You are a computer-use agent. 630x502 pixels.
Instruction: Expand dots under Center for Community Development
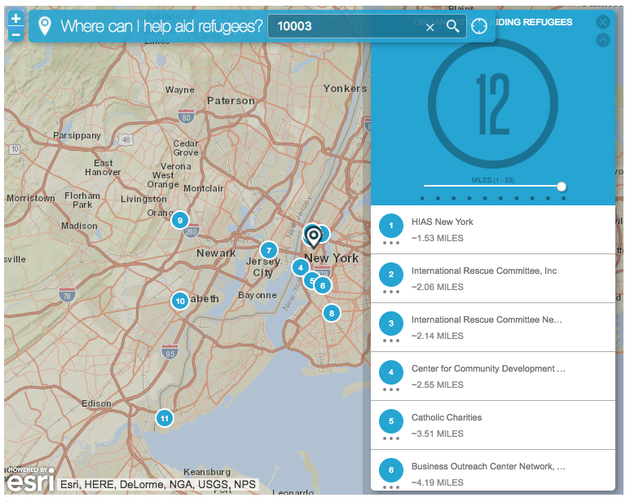pos(391,389)
